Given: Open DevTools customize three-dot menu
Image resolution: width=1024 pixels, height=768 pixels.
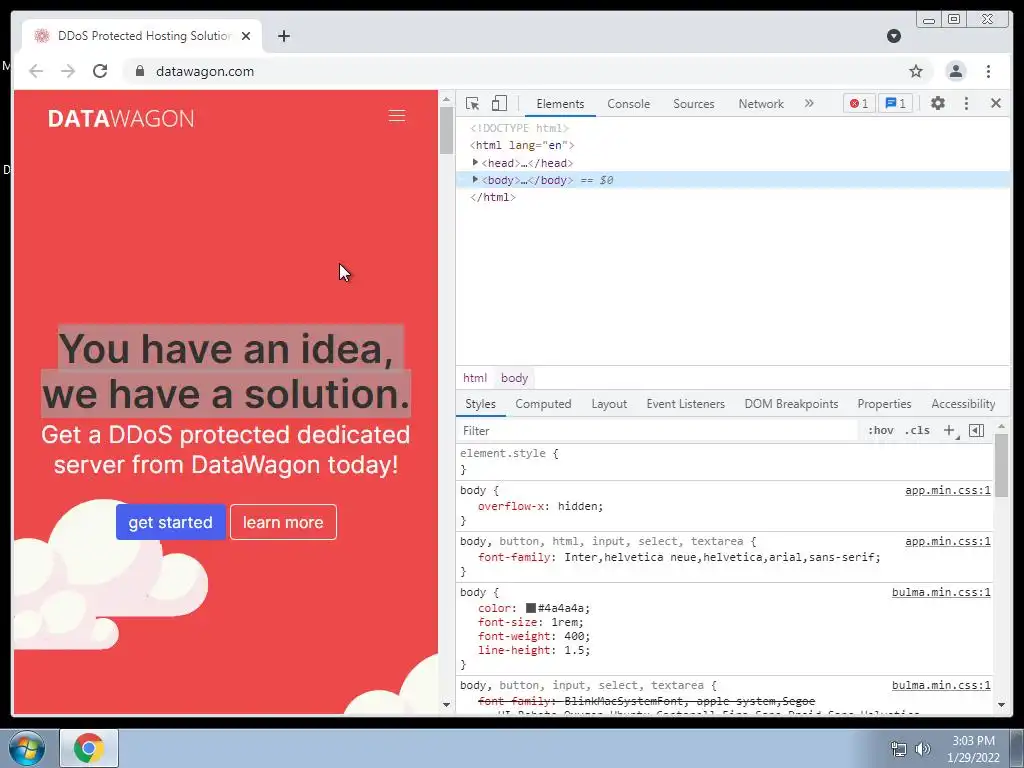Looking at the screenshot, I should click(x=967, y=103).
